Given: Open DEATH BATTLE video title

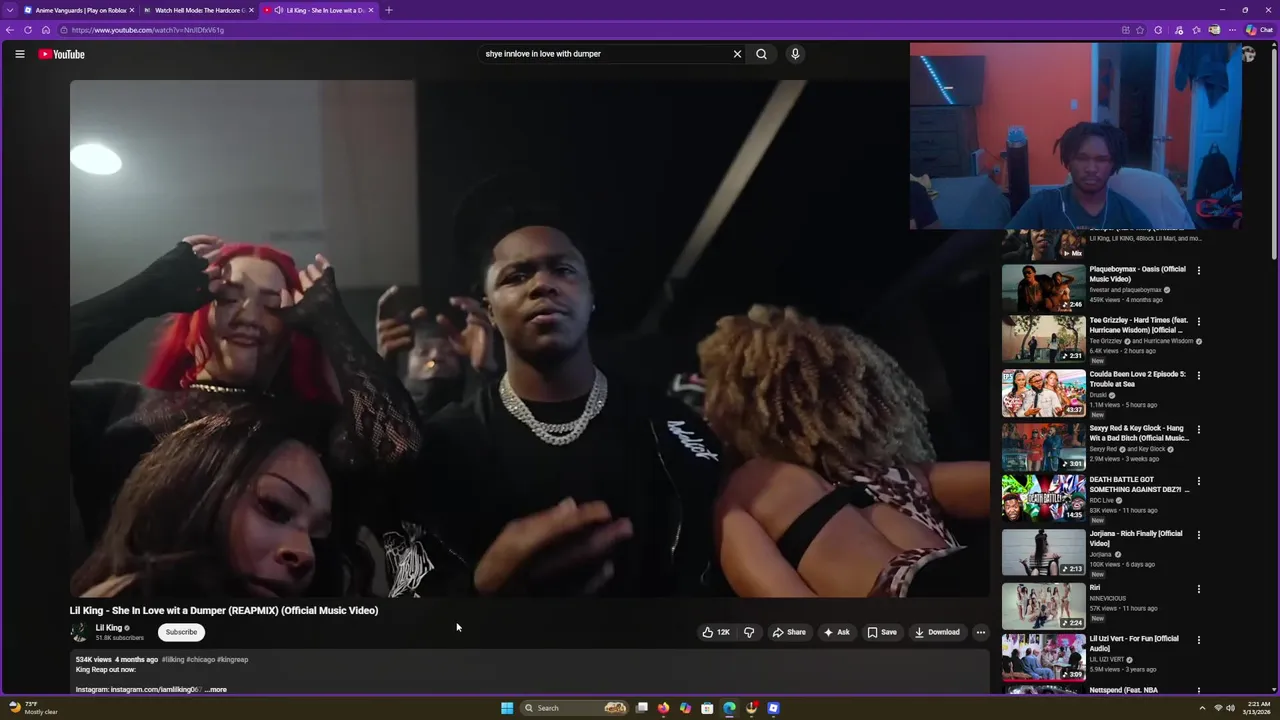Looking at the screenshot, I should [1139, 485].
